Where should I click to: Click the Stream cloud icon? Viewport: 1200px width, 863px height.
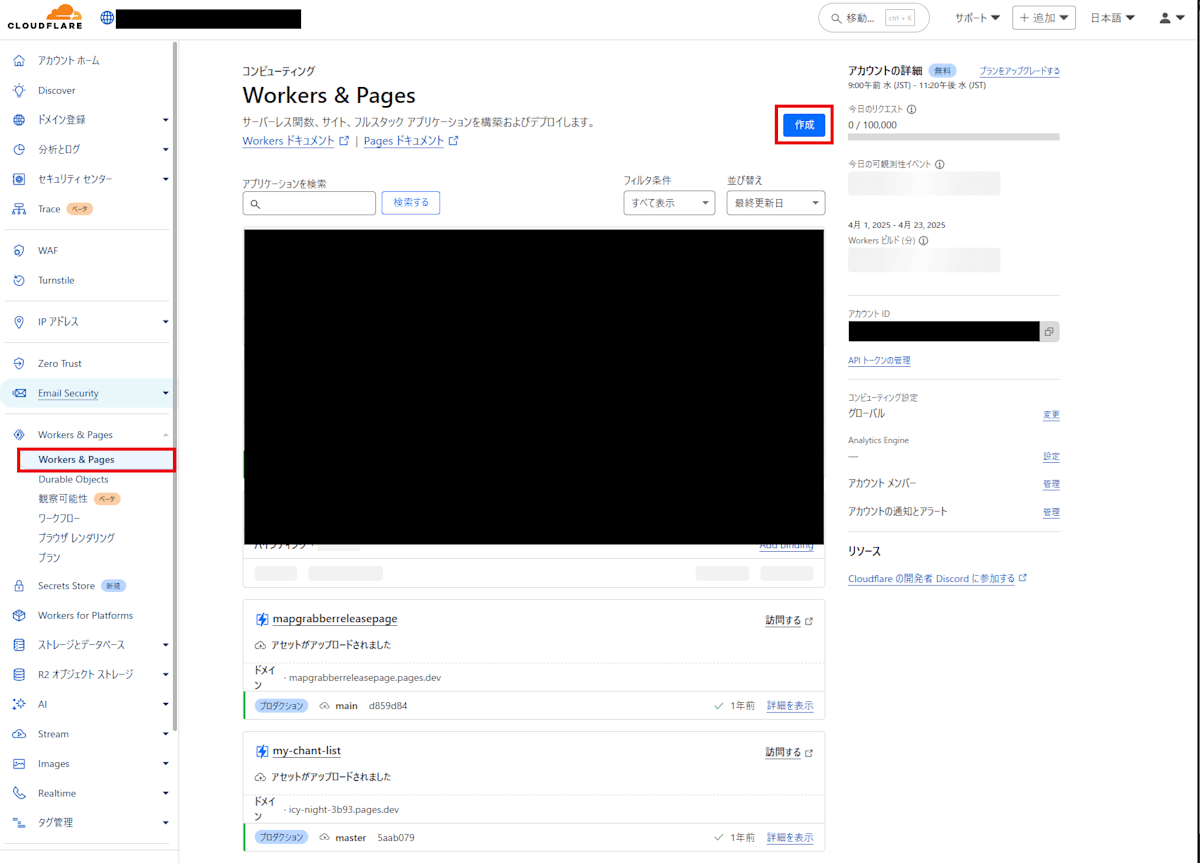tap(19, 734)
